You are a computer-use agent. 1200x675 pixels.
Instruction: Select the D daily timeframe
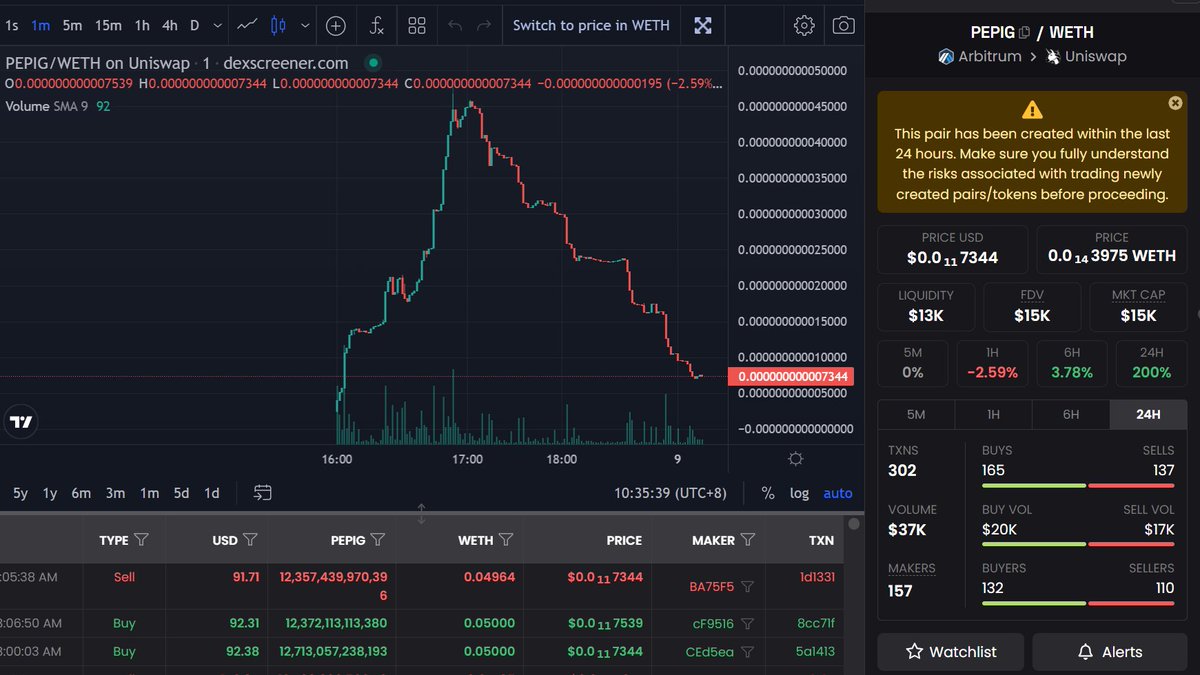[194, 25]
